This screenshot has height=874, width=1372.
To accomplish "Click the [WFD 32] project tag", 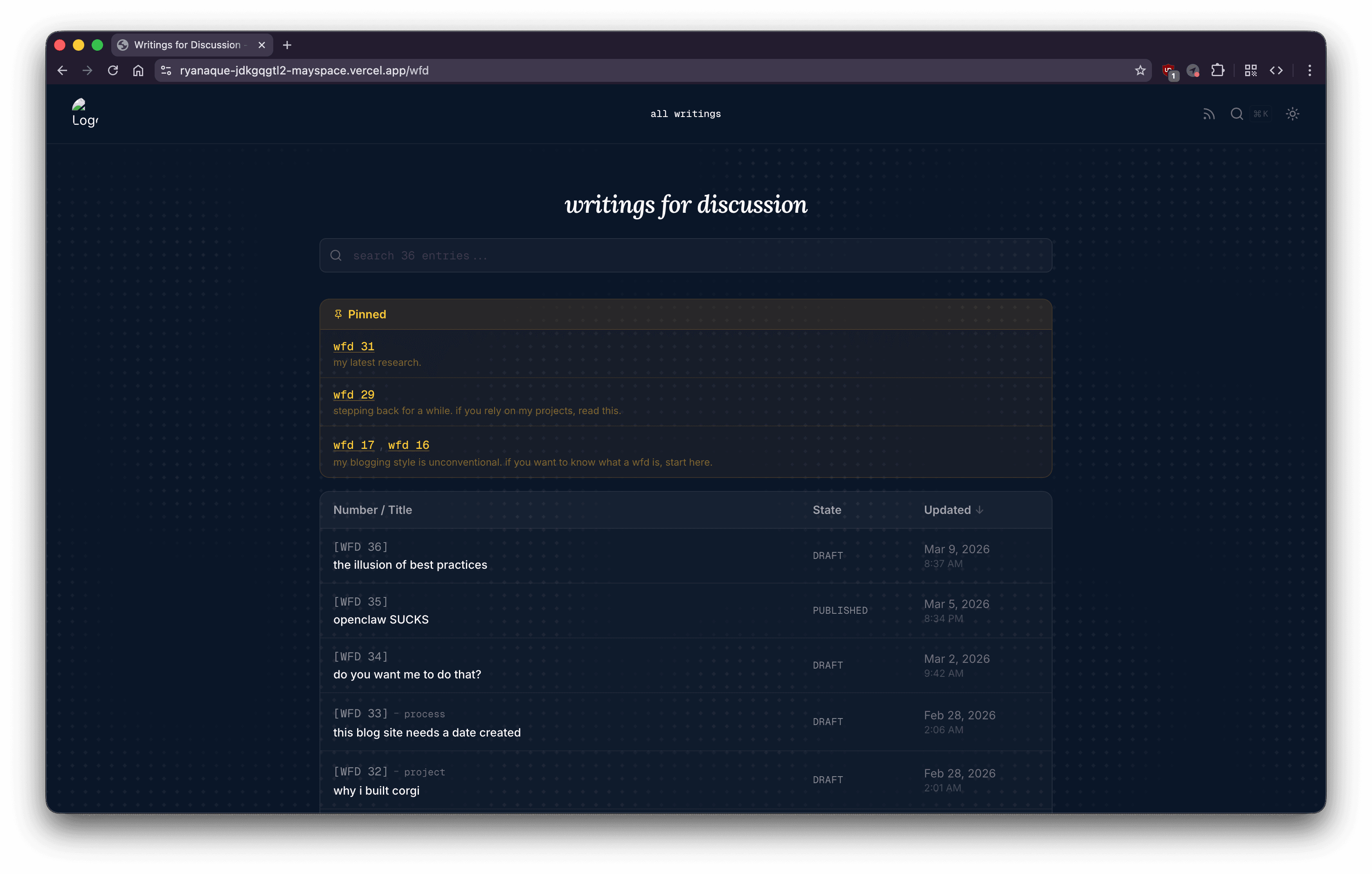I will click(x=425, y=772).
